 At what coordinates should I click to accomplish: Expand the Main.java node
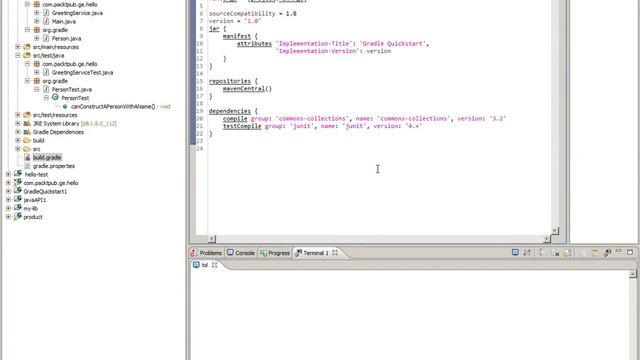(x=37, y=21)
